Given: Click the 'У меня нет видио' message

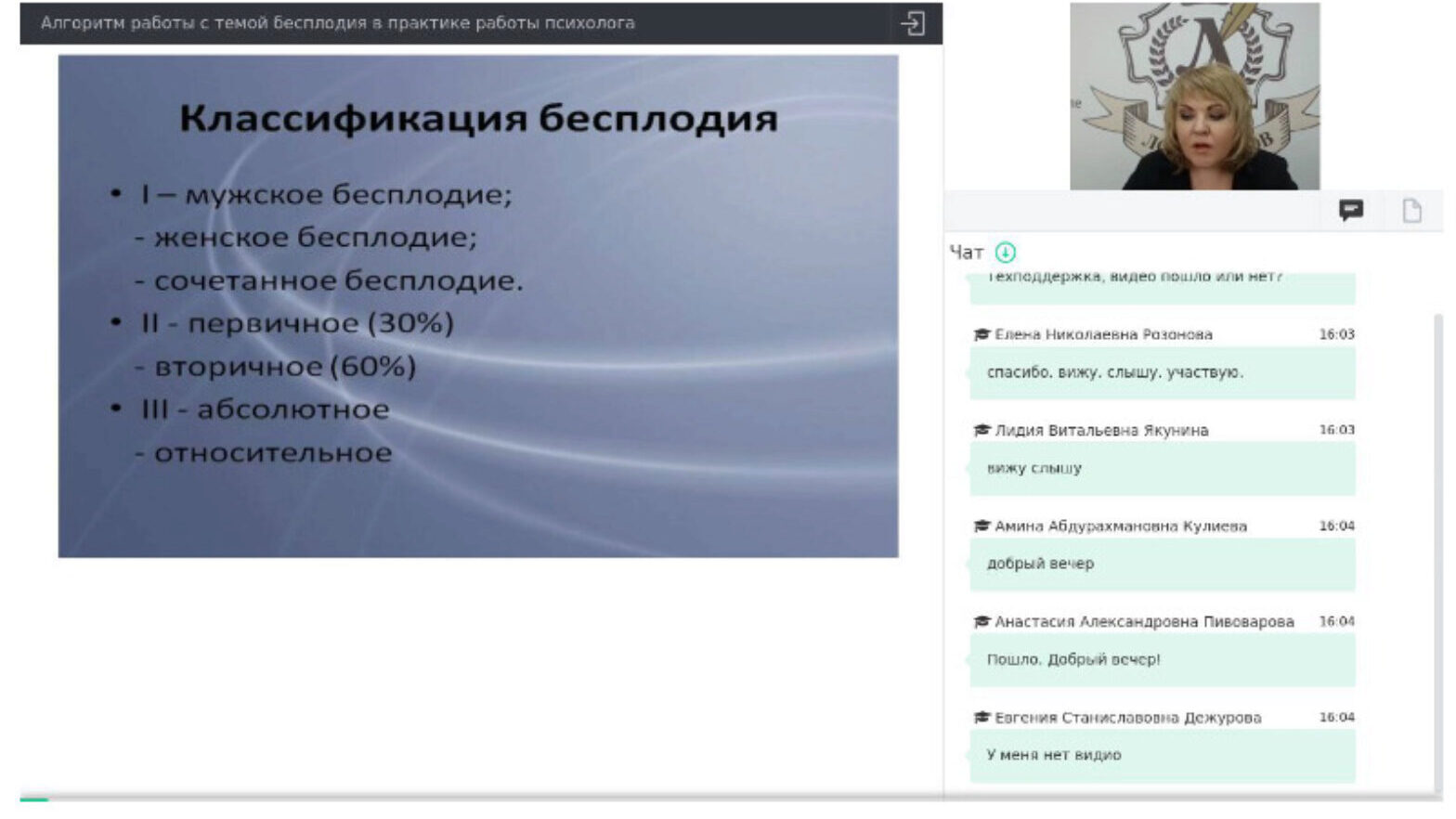Looking at the screenshot, I should 1053,755.
